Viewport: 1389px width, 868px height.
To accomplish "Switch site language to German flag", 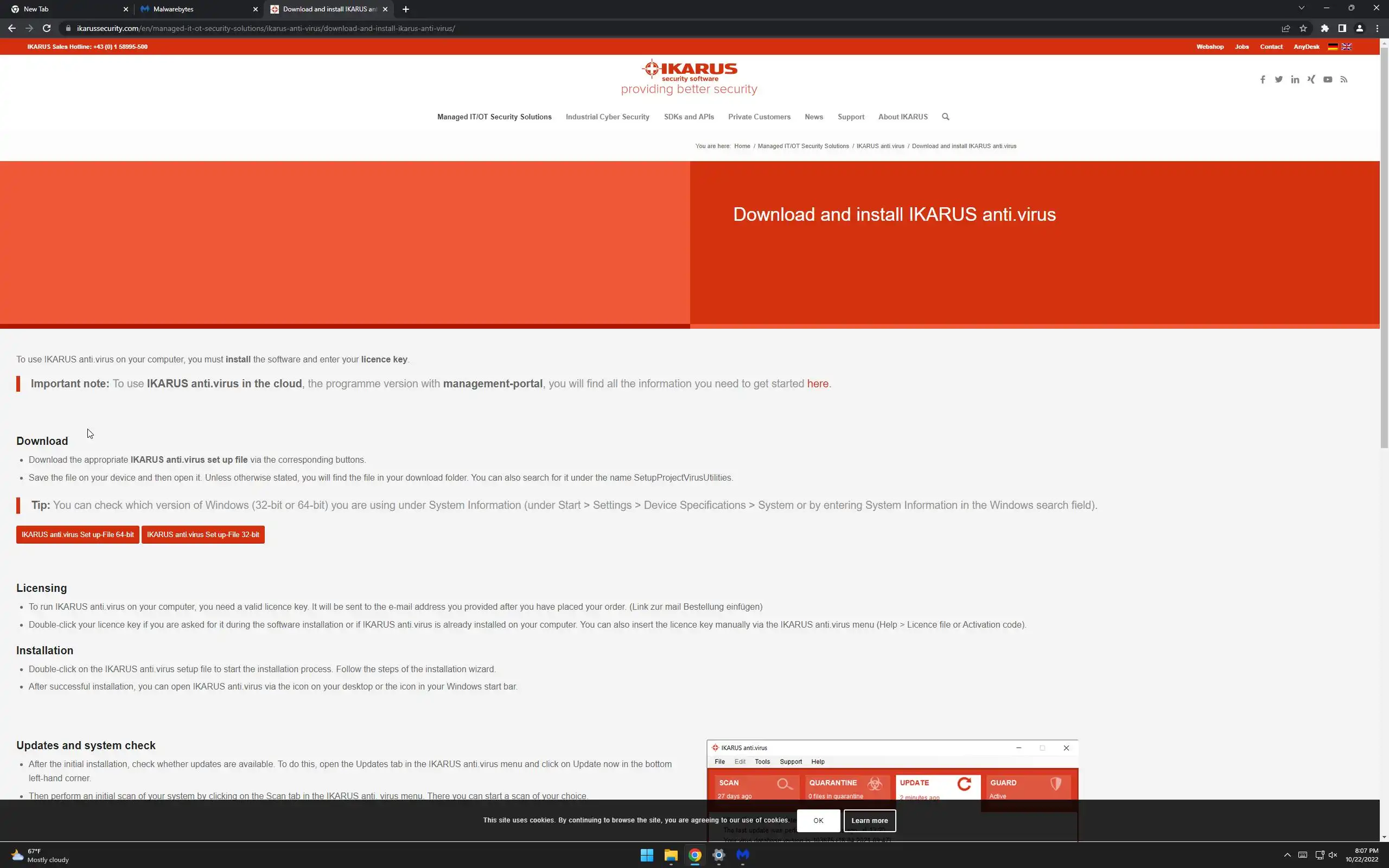I will 1333,47.
